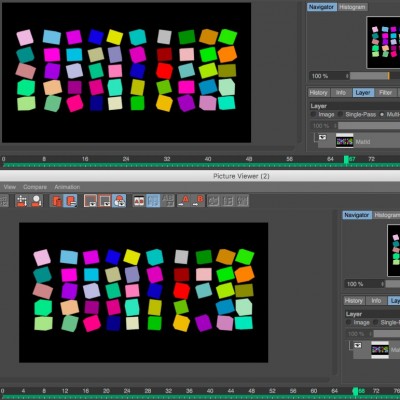Image resolution: width=400 pixels, height=400 pixels.
Task: Click the green frame marker on lower timeline
Action: click(355, 391)
